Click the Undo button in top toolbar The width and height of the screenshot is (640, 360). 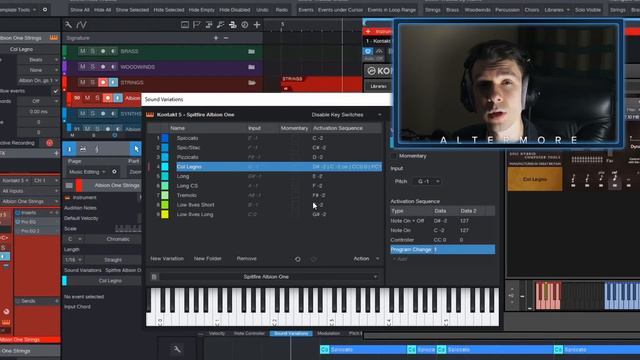262,10
